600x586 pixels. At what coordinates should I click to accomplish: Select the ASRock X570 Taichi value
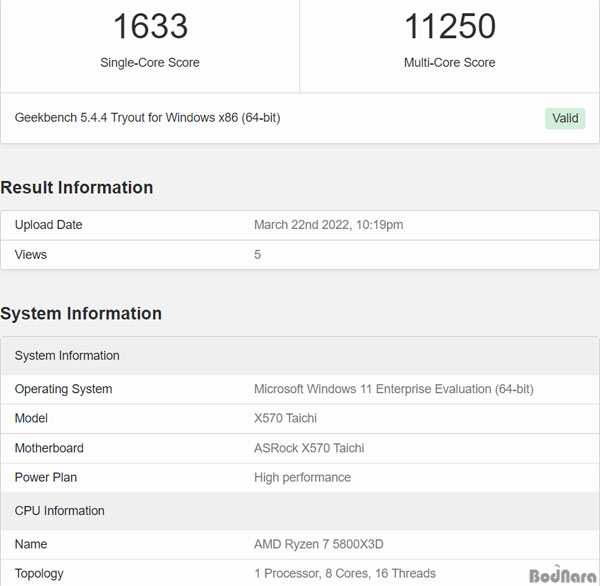coord(309,448)
